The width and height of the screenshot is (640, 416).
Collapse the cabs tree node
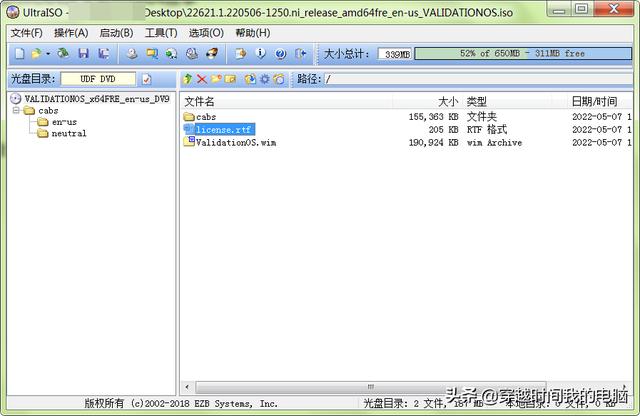pos(16,111)
